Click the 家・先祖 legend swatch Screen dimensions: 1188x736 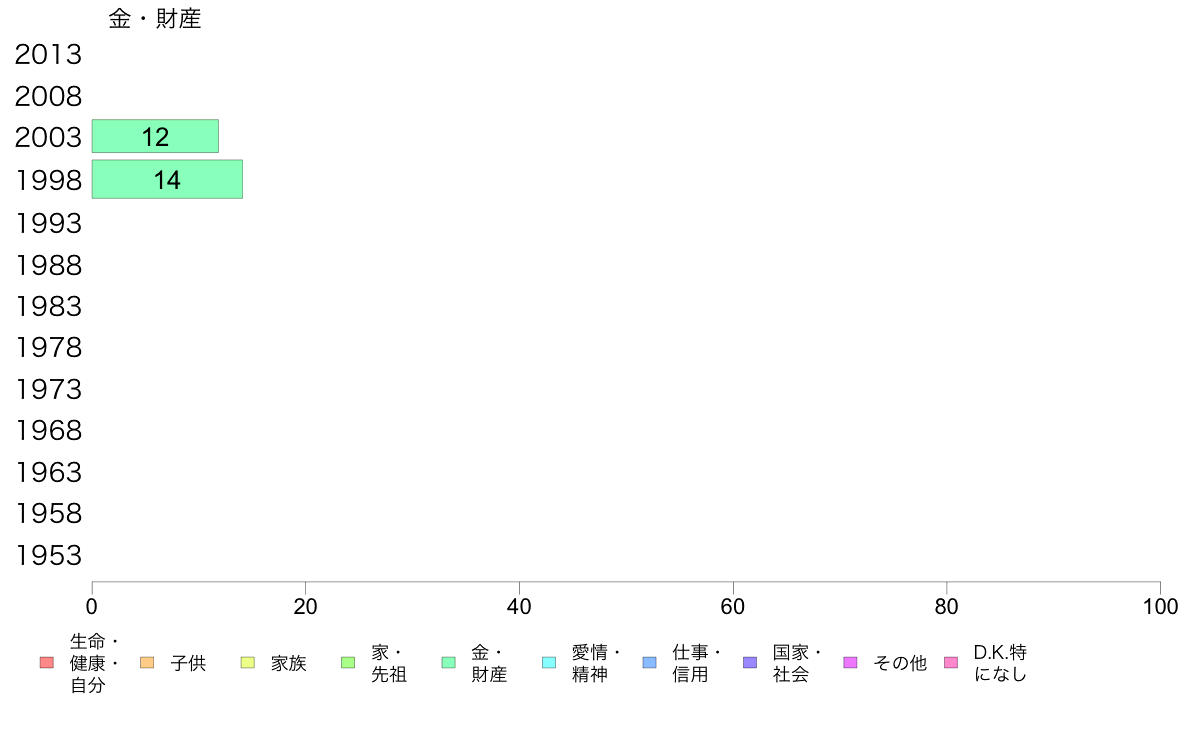[348, 662]
